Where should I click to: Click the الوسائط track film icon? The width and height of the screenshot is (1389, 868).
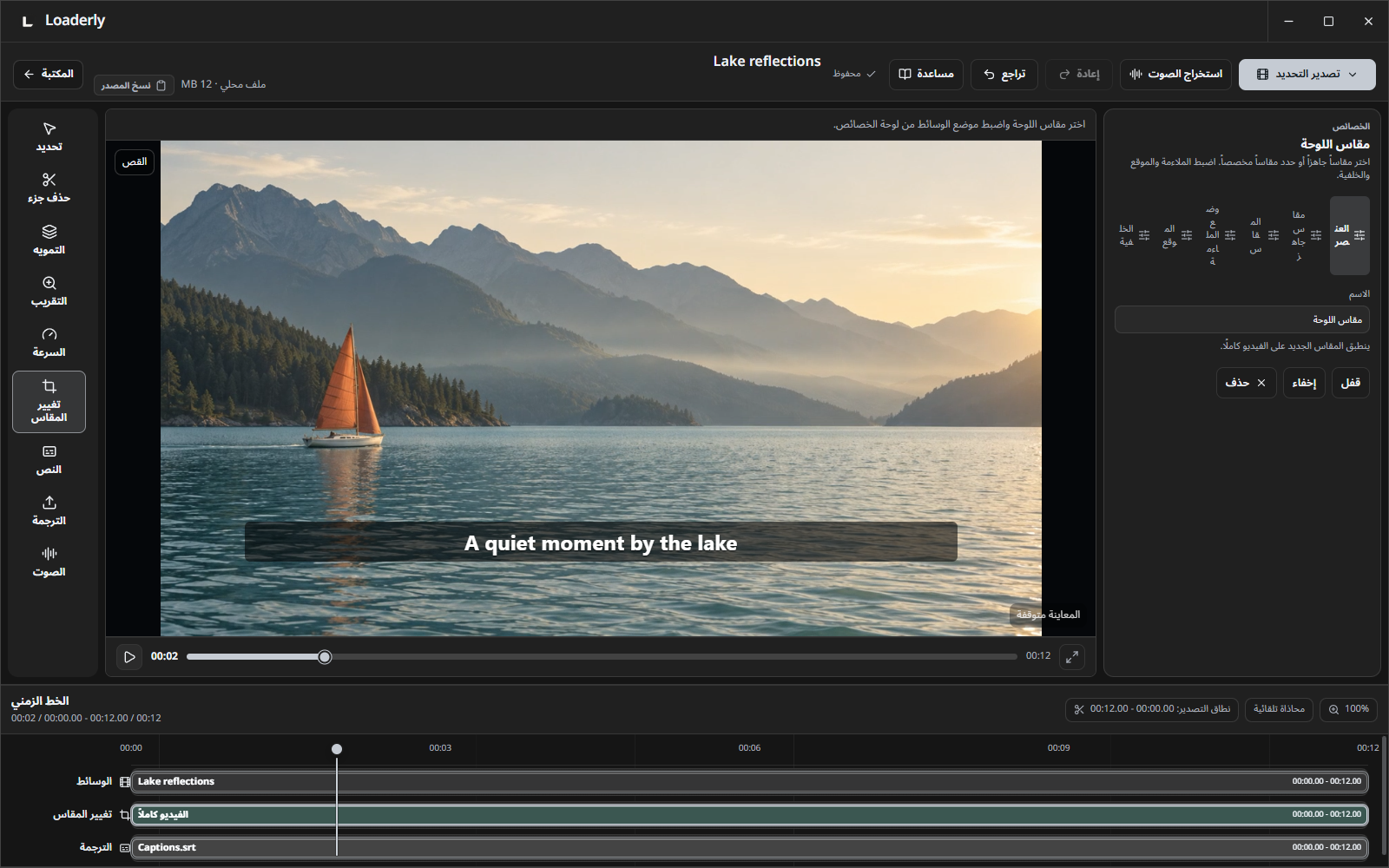click(125, 782)
